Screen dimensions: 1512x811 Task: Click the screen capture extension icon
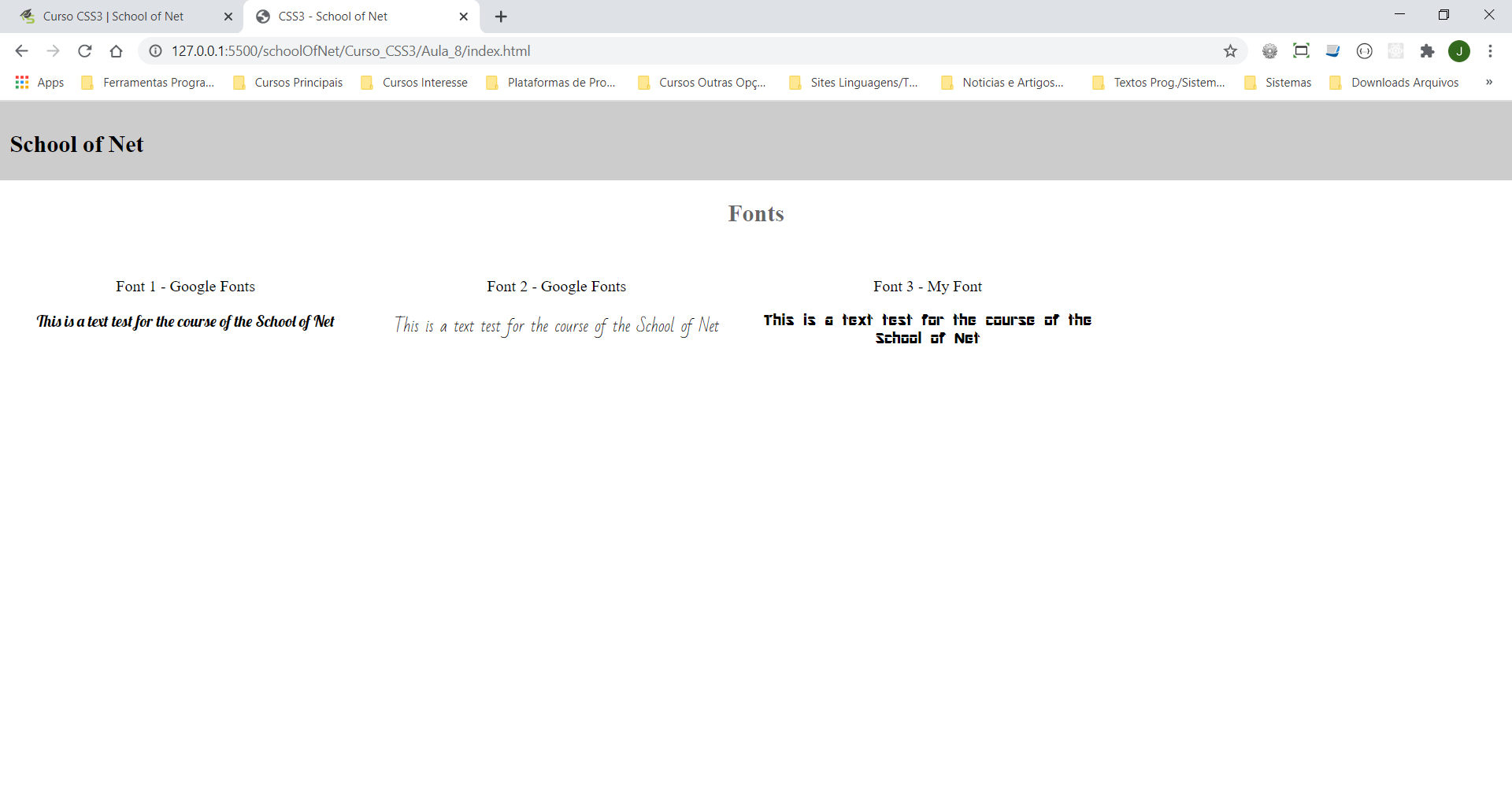[1301, 51]
